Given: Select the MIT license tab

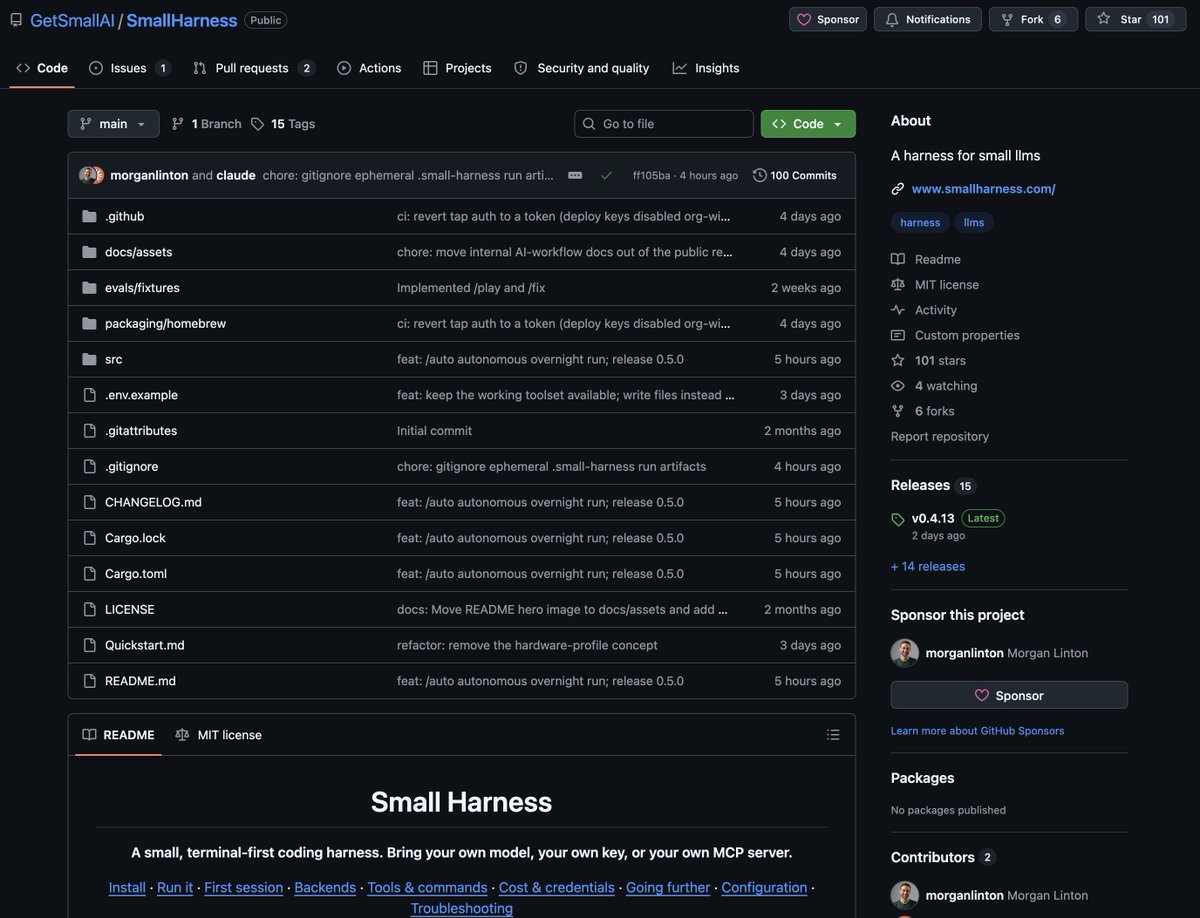Looking at the screenshot, I should (218, 735).
